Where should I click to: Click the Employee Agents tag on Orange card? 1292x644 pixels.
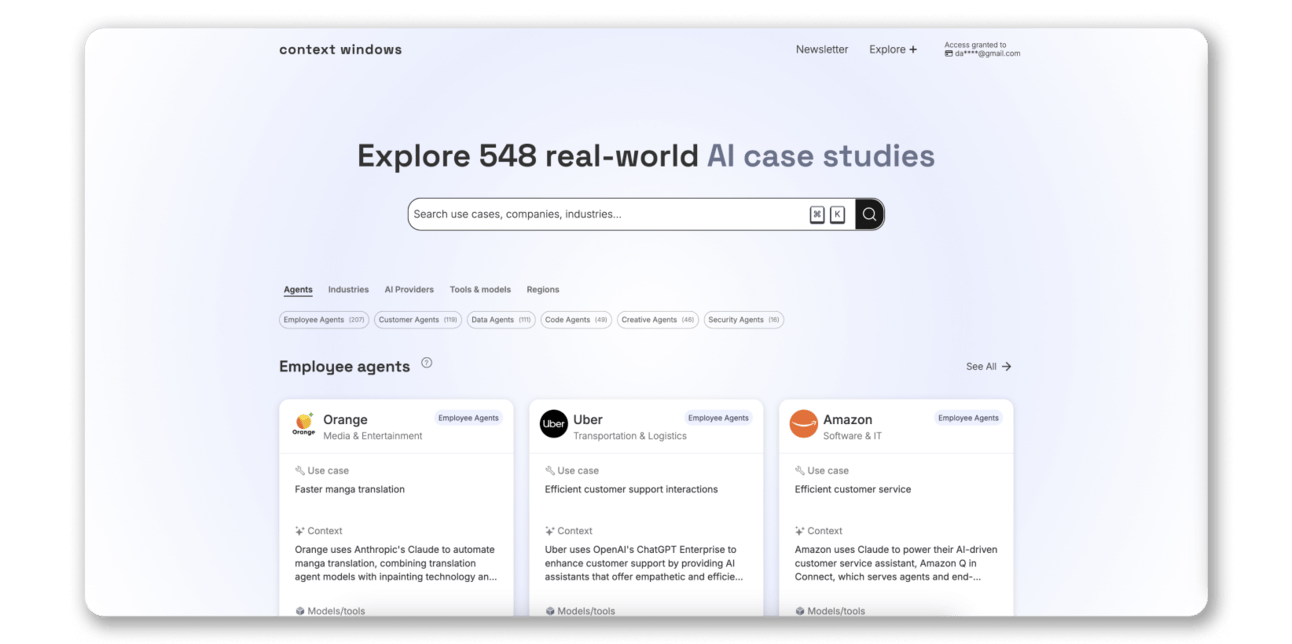click(468, 418)
